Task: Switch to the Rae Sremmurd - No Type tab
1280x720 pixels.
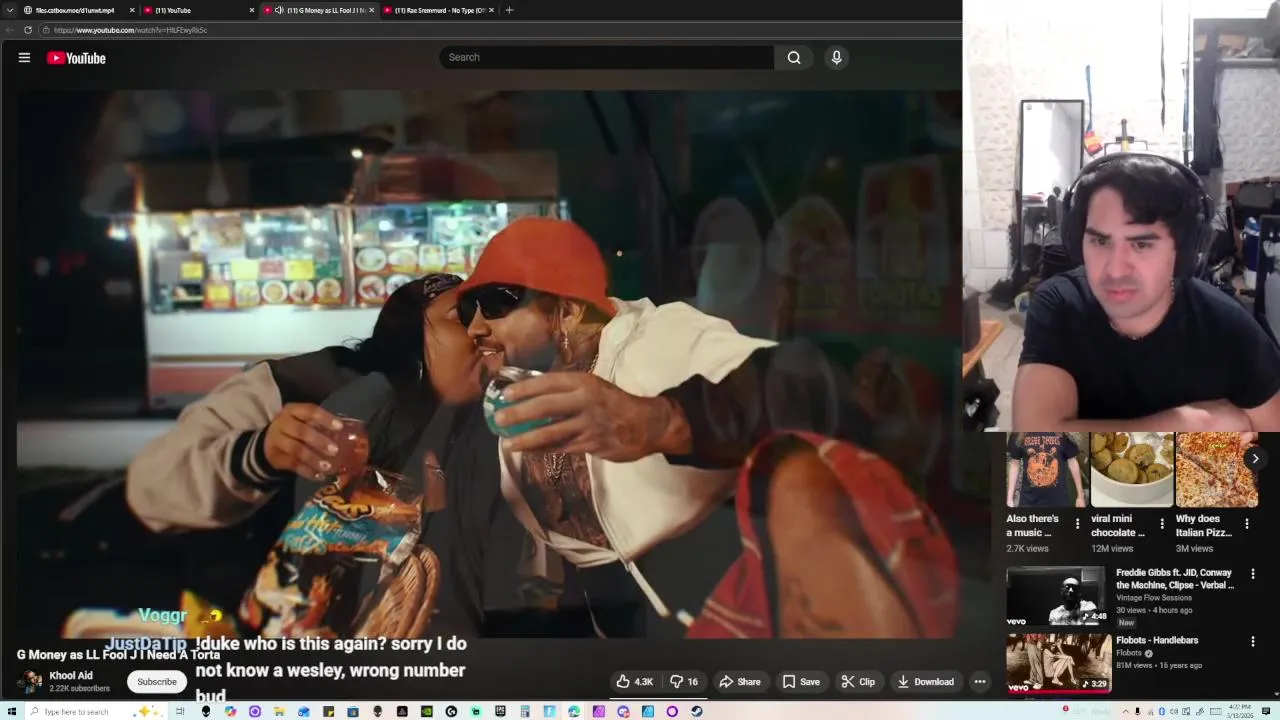Action: point(438,10)
